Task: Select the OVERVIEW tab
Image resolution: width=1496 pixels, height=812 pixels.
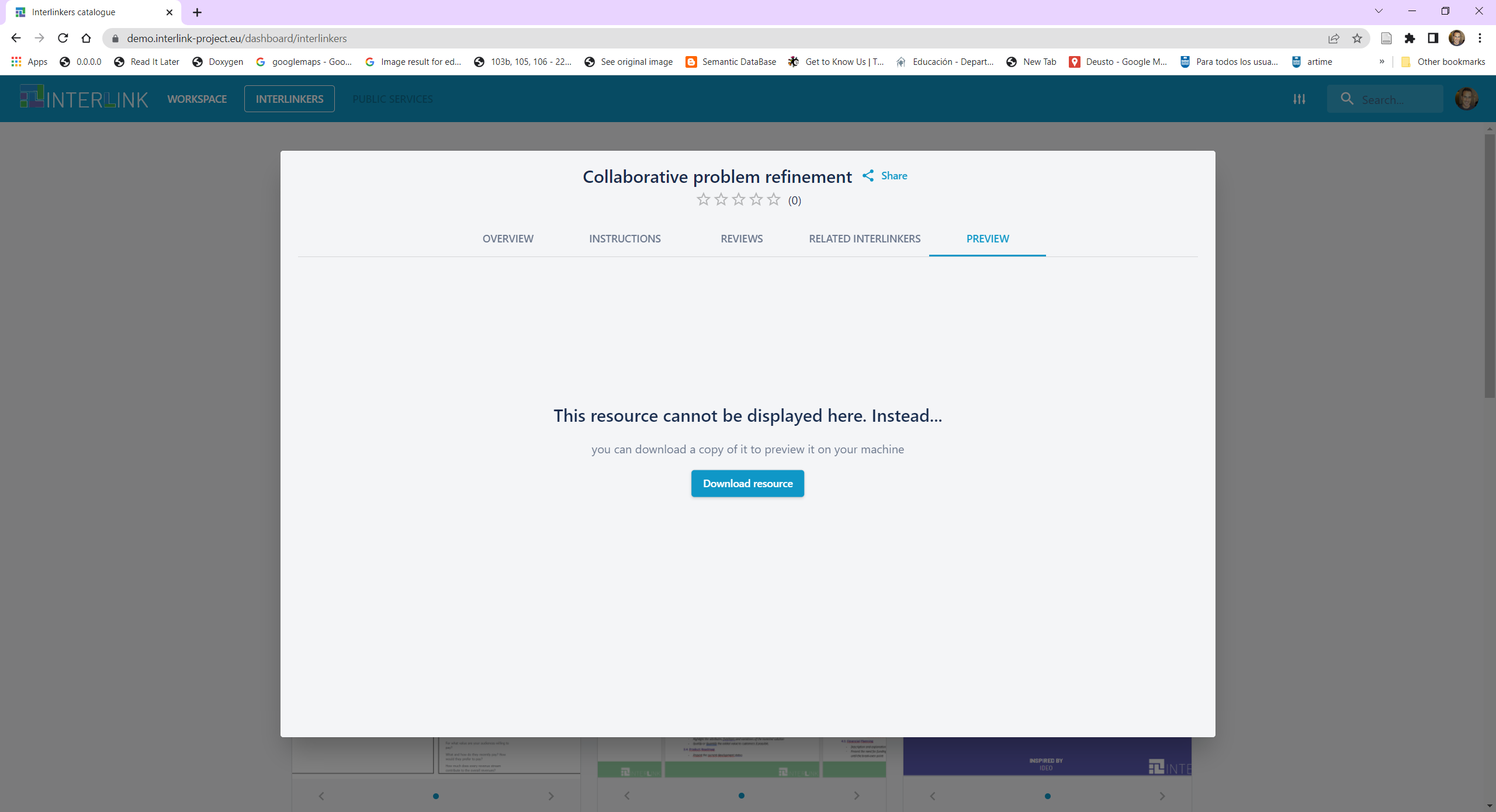Action: coord(508,239)
